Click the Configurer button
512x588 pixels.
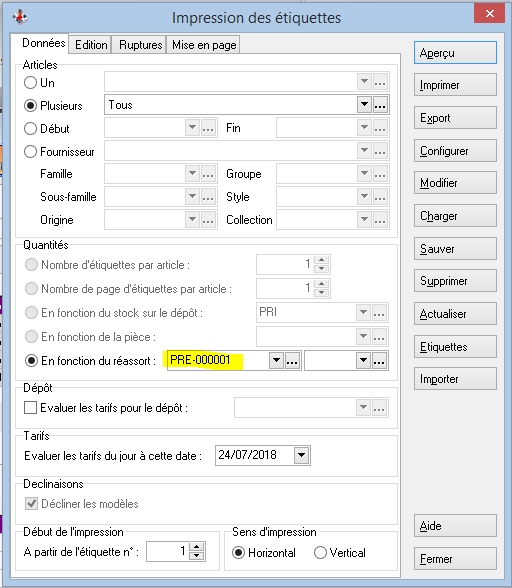[455, 151]
